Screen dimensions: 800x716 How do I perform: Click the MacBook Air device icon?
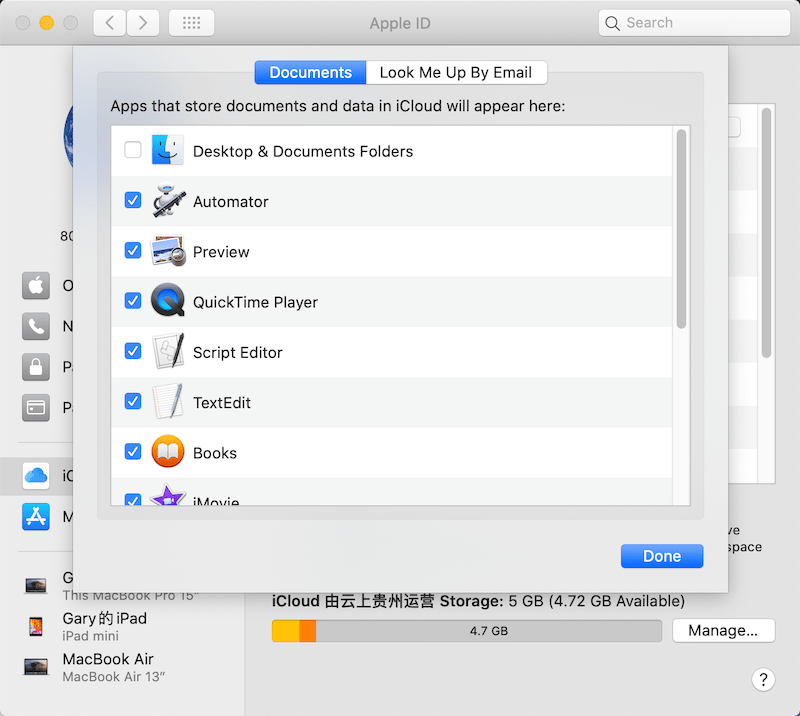point(36,666)
